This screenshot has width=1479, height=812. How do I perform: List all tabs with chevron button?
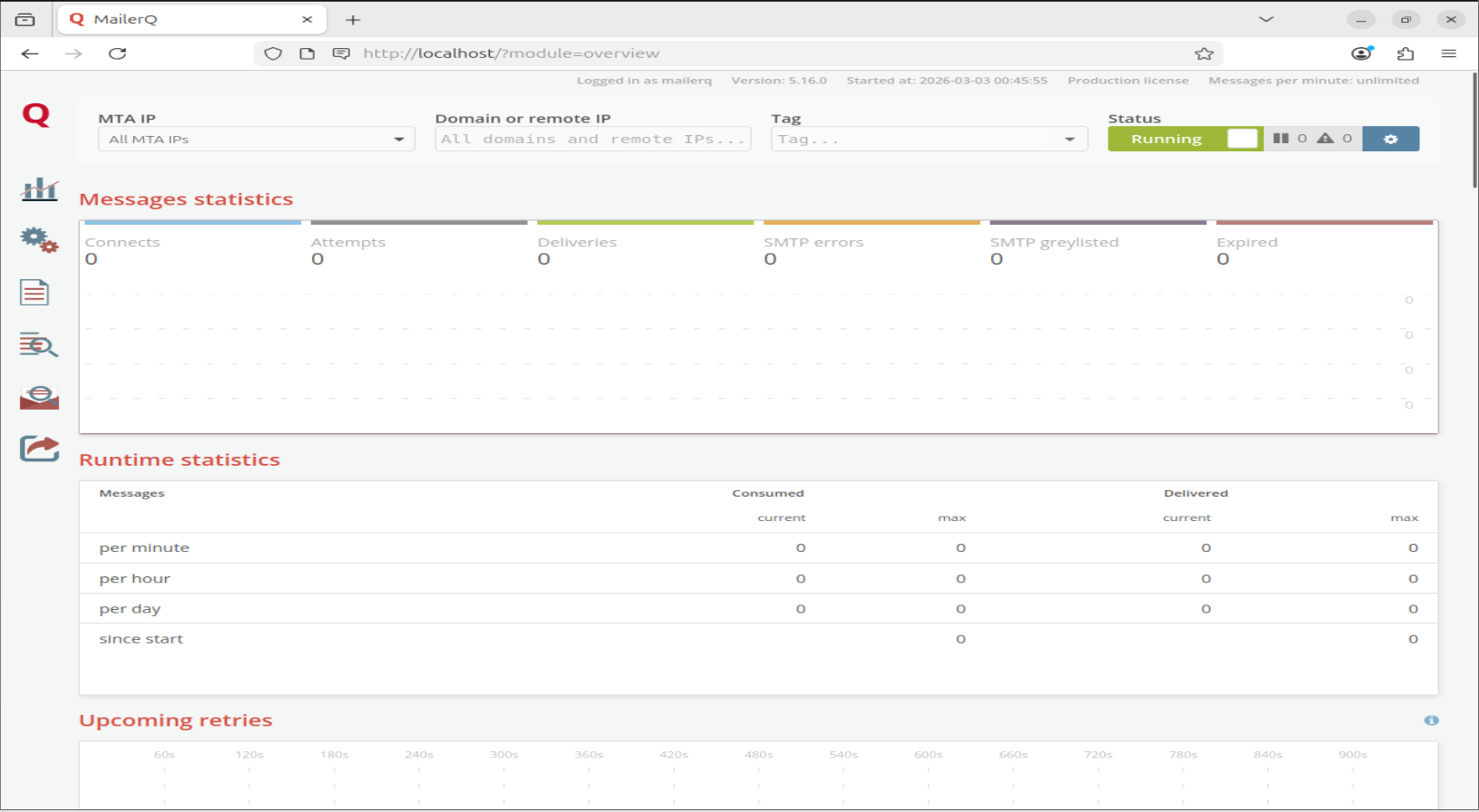pyautogui.click(x=1267, y=19)
